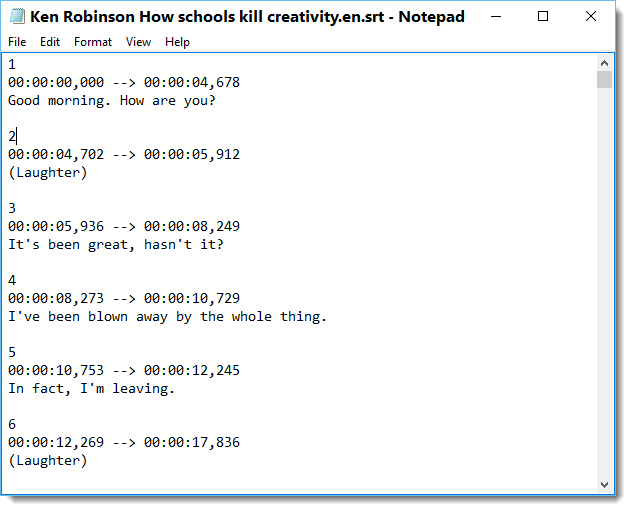Click the line 'It's been great, hasn't it?'
This screenshot has height=511, width=631.
[x=115, y=244]
